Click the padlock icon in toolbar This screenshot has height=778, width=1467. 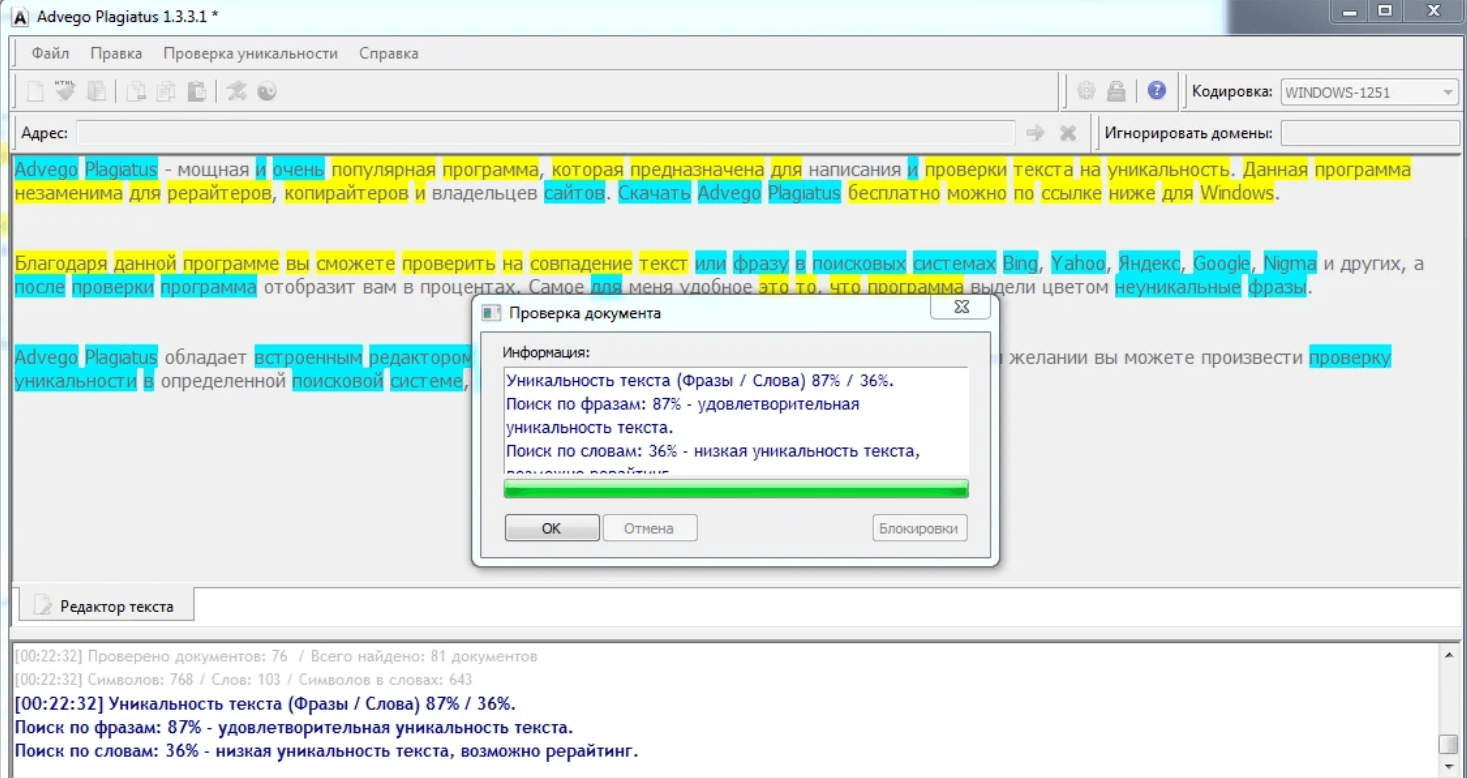point(1117,92)
